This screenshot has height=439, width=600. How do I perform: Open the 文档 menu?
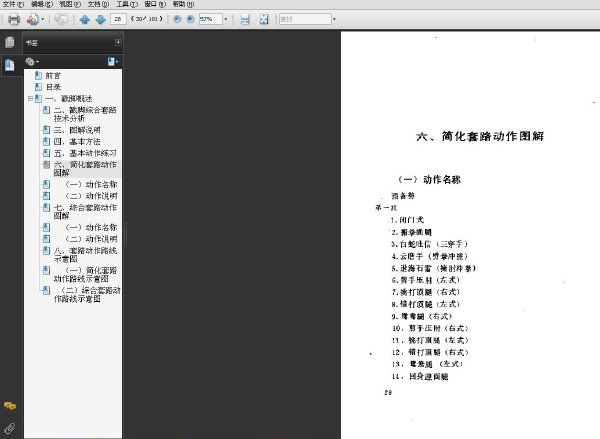[98, 4]
